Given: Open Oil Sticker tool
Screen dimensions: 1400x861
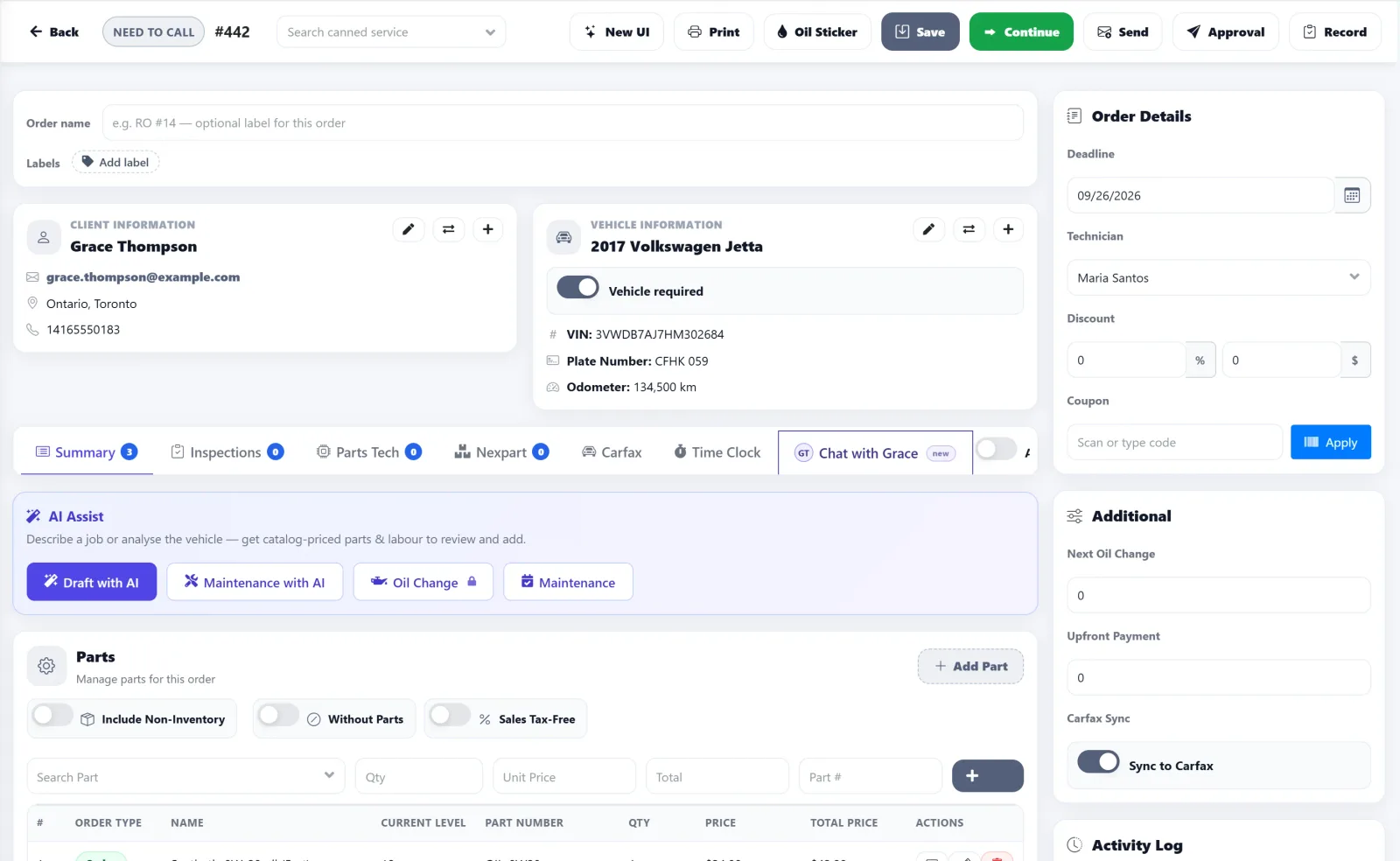Looking at the screenshot, I should [x=817, y=31].
